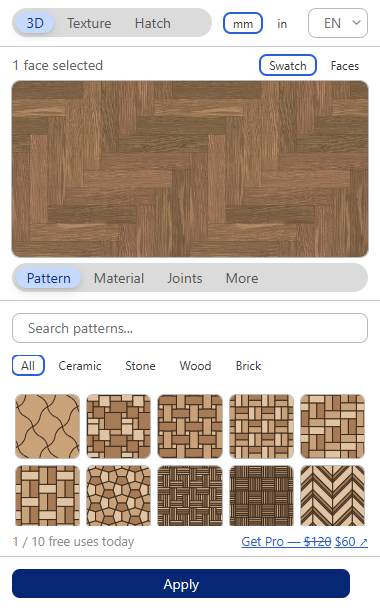Viewport: 380px width, 610px height.
Task: Choose the mixed squares and rectangles pattern
Action: coord(119,426)
